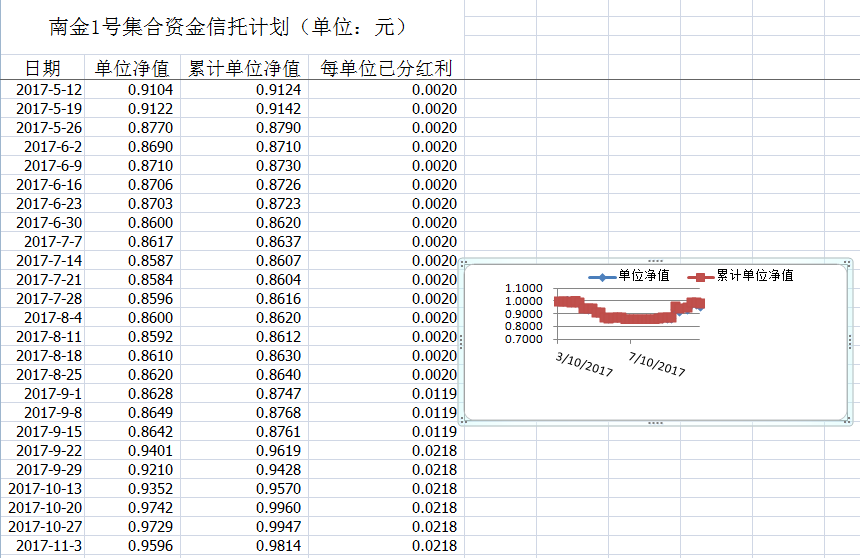The image size is (860, 558).
Task: Select the 单位净值 column header cell
Action: 131,68
